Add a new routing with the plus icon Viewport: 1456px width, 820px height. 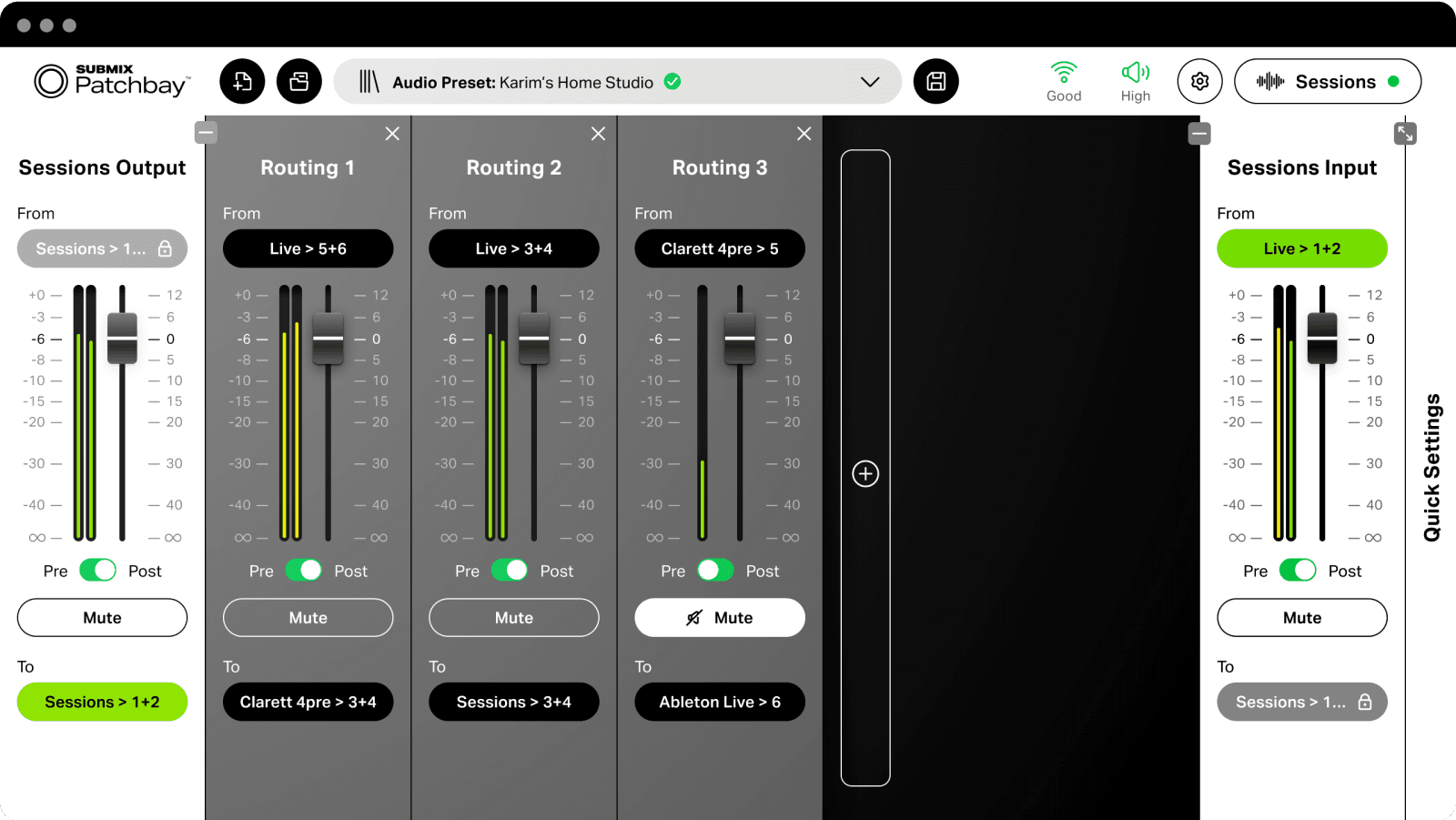864,472
